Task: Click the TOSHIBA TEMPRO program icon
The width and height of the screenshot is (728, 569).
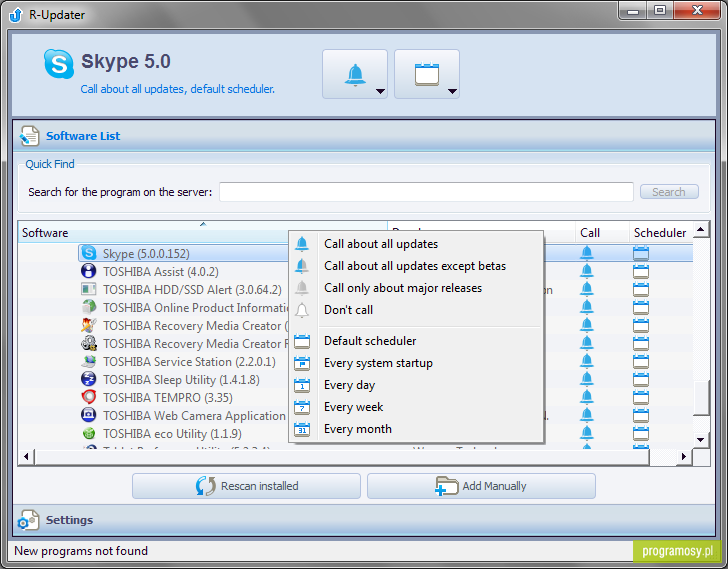Action: pos(88,397)
